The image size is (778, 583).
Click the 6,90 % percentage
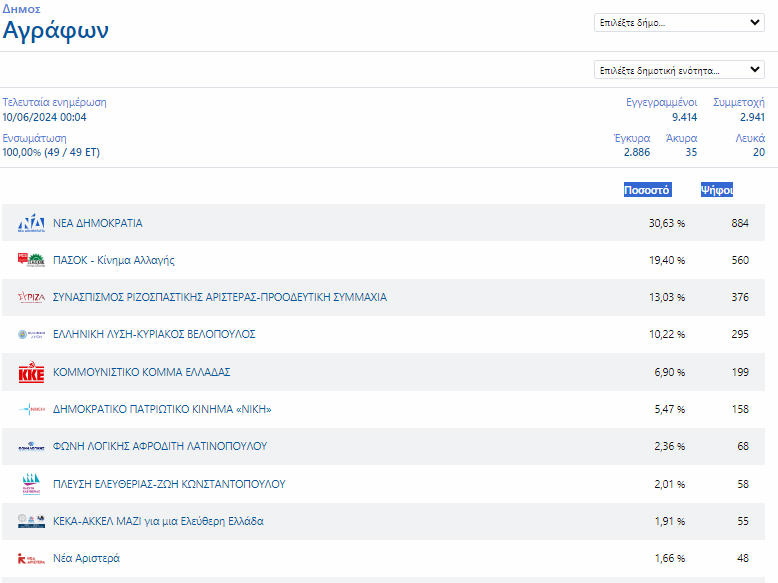tap(669, 372)
